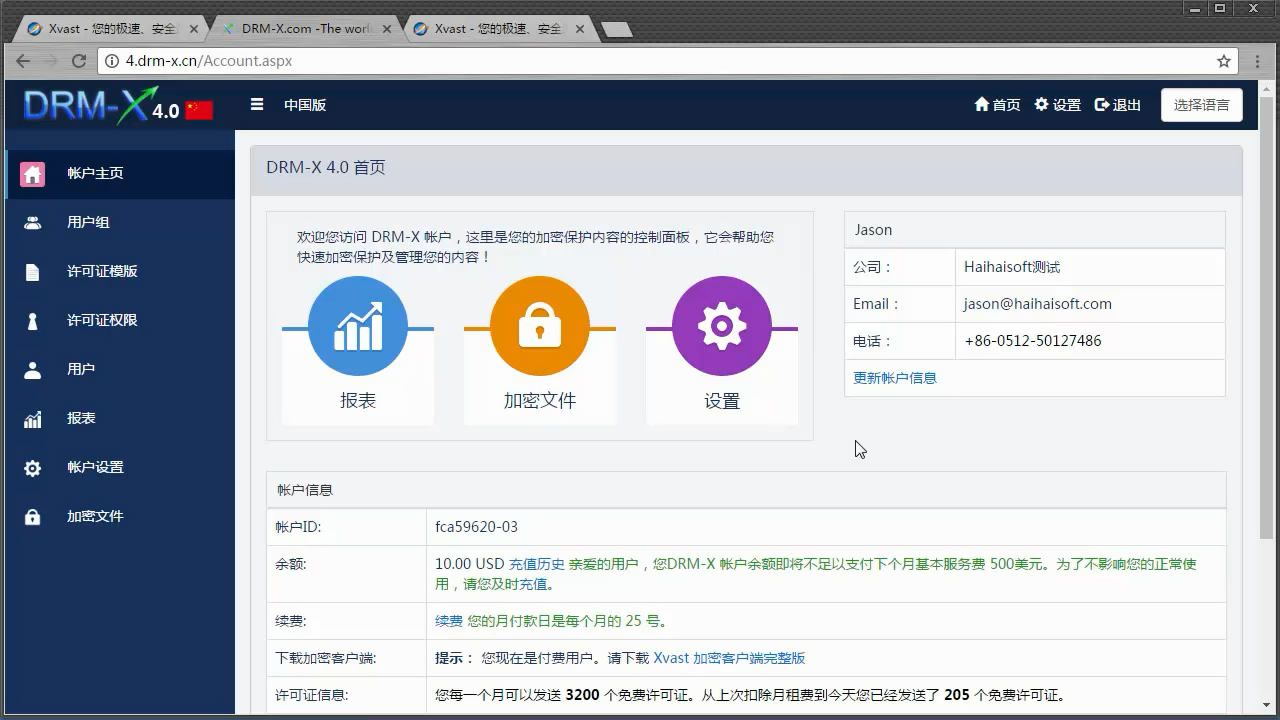
Task: Click 更新帐户信息 link
Action: pyautogui.click(x=894, y=378)
